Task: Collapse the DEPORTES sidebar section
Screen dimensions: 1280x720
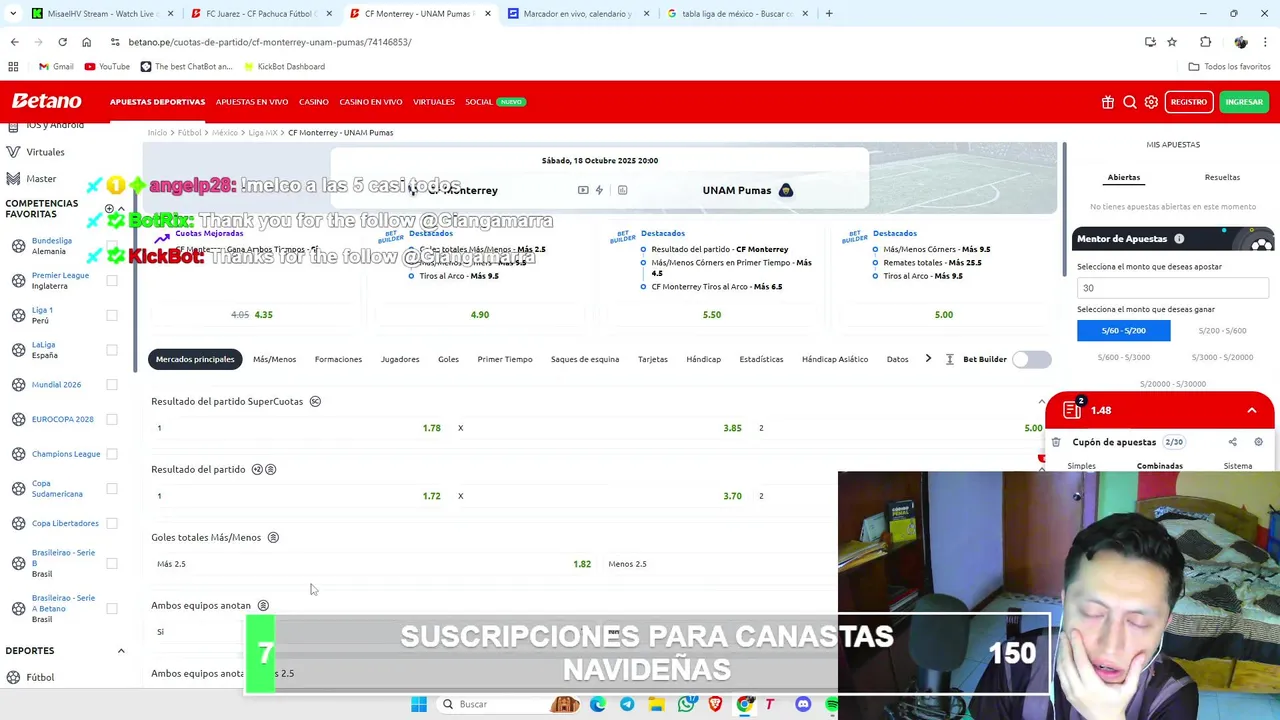Action: tap(121, 651)
